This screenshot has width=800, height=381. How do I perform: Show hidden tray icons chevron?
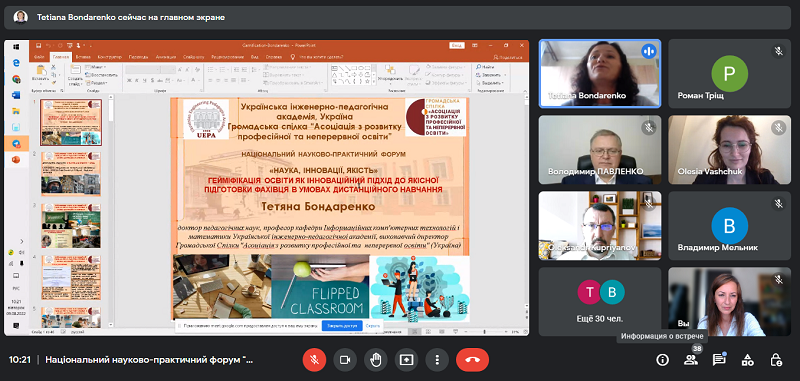(21, 241)
